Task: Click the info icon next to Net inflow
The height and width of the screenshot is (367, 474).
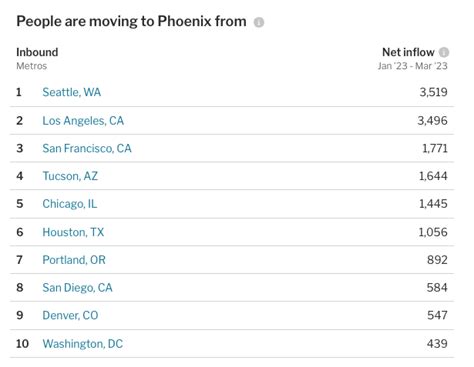Action: (x=444, y=52)
